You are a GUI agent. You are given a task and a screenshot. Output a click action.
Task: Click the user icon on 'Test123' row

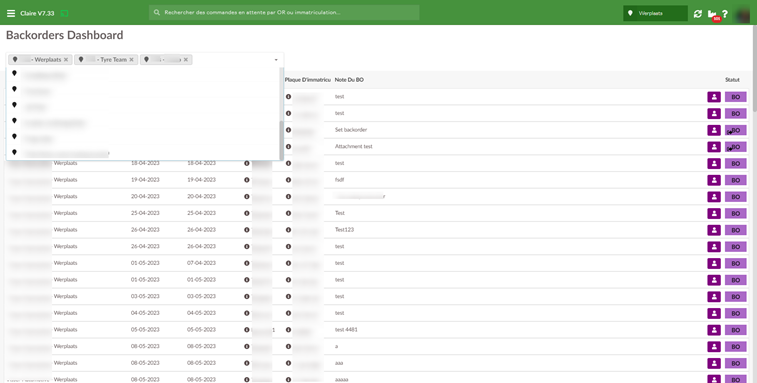coord(714,230)
